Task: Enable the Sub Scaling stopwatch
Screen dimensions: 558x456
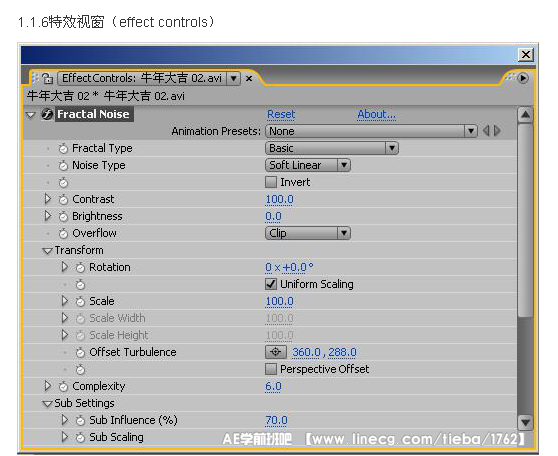Action: 80,437
